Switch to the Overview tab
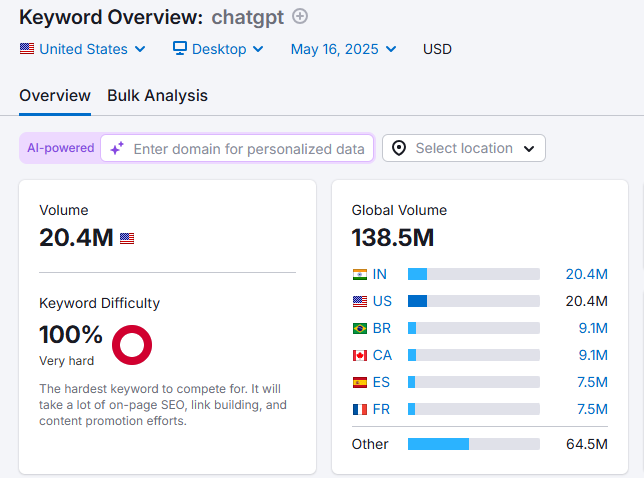This screenshot has height=478, width=644. click(x=55, y=95)
